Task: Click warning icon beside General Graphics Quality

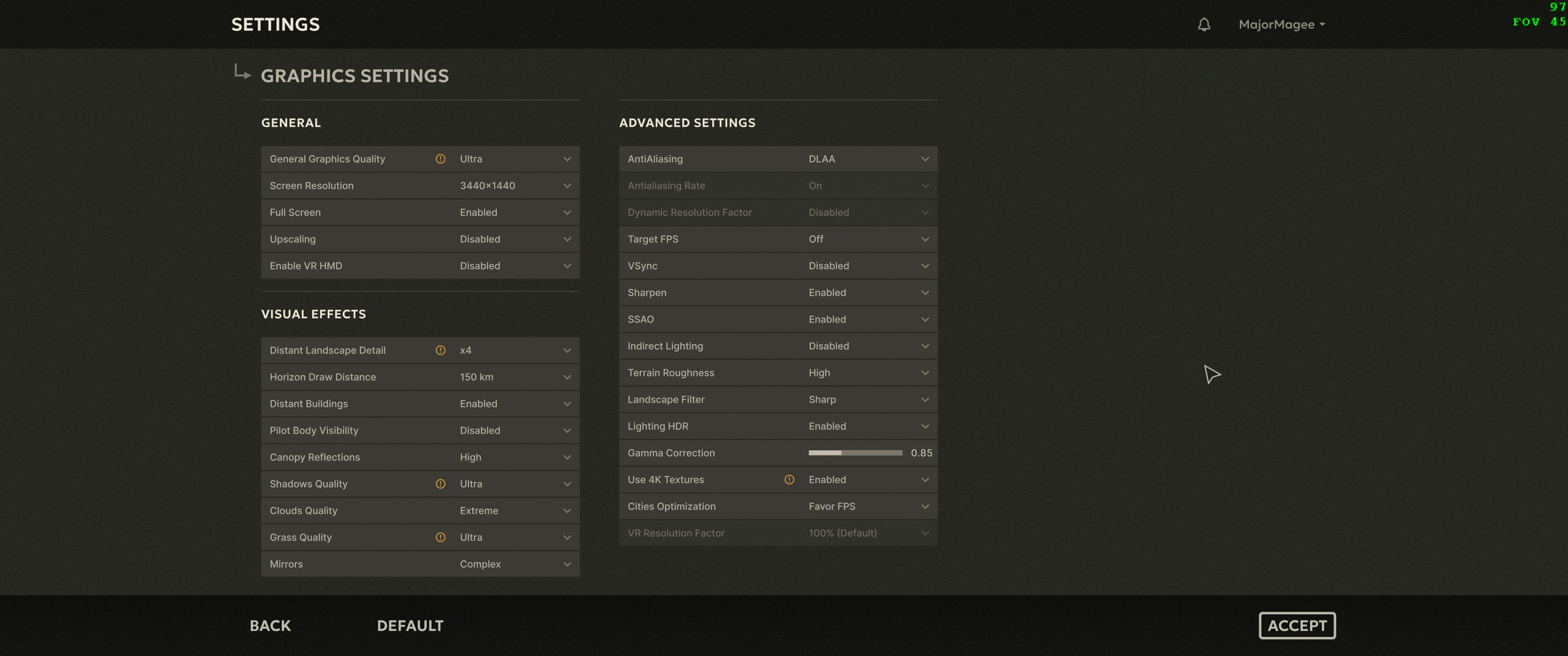Action: tap(440, 159)
